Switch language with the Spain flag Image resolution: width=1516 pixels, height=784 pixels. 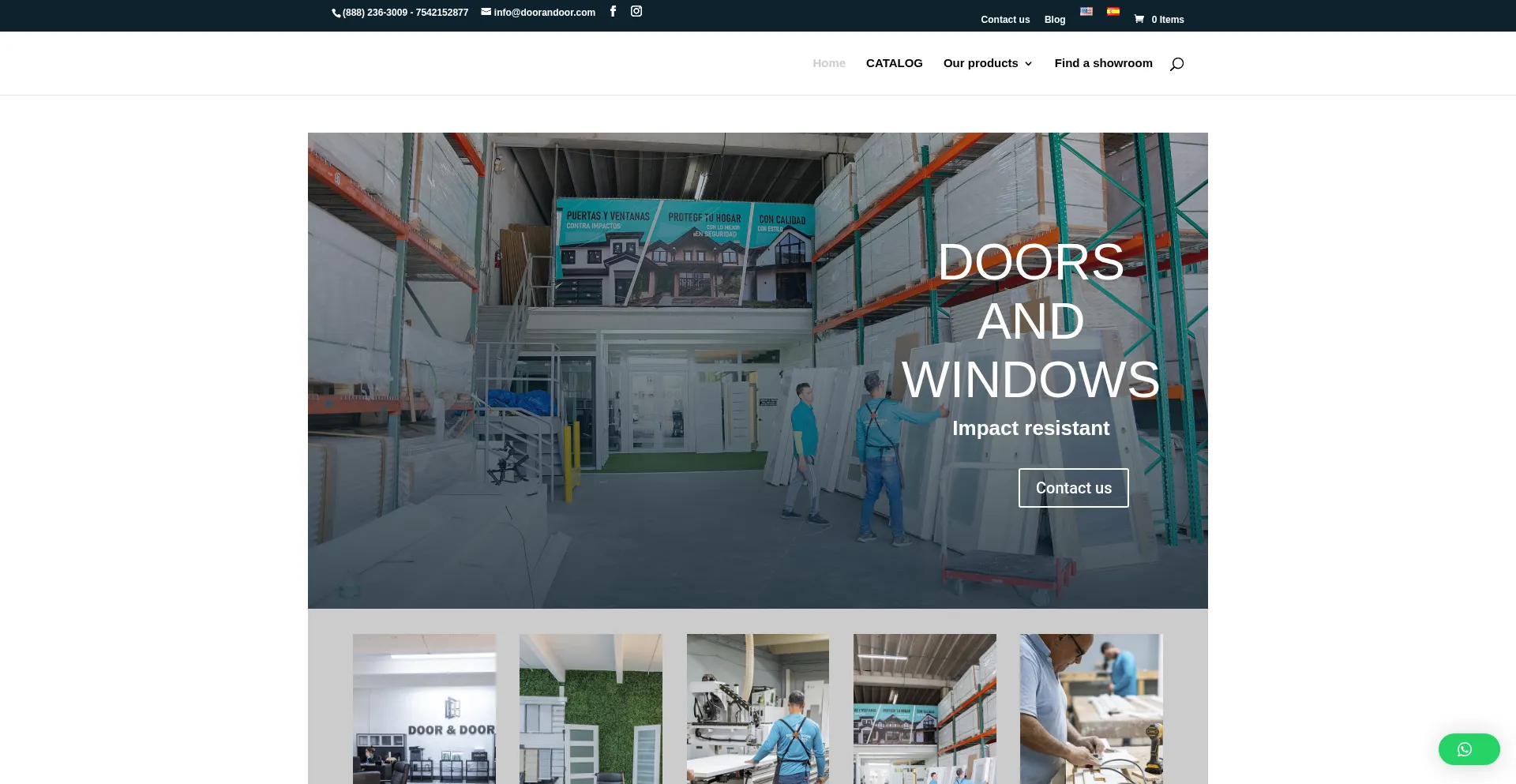1113,12
